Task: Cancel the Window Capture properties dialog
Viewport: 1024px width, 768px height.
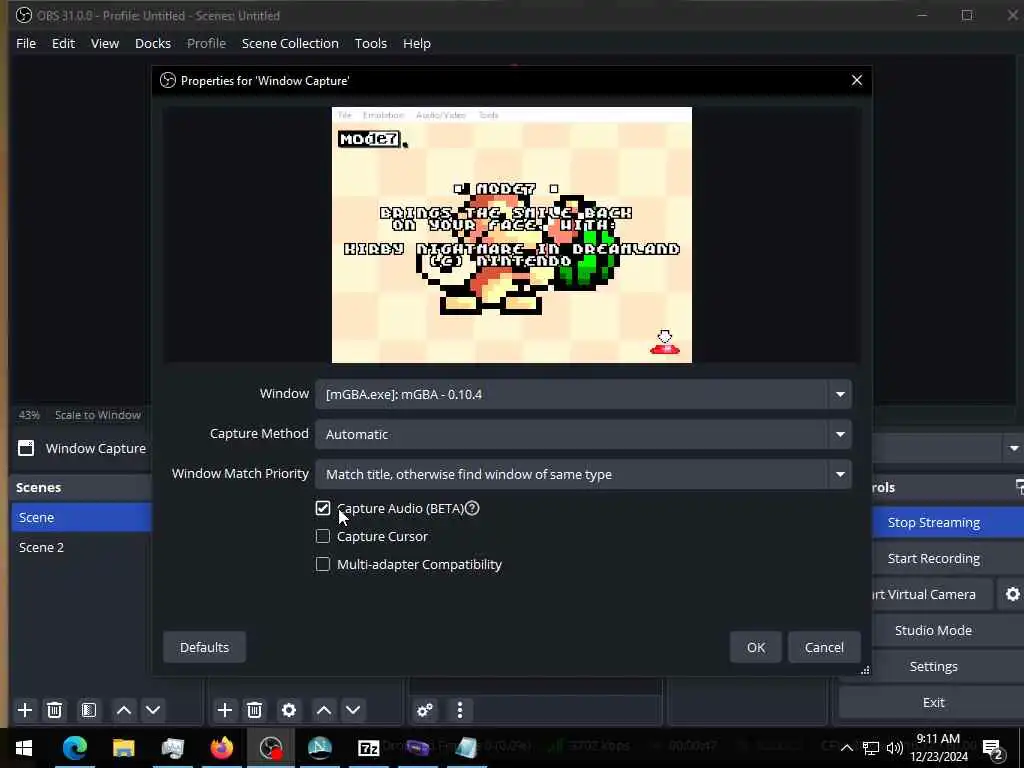Action: point(824,647)
